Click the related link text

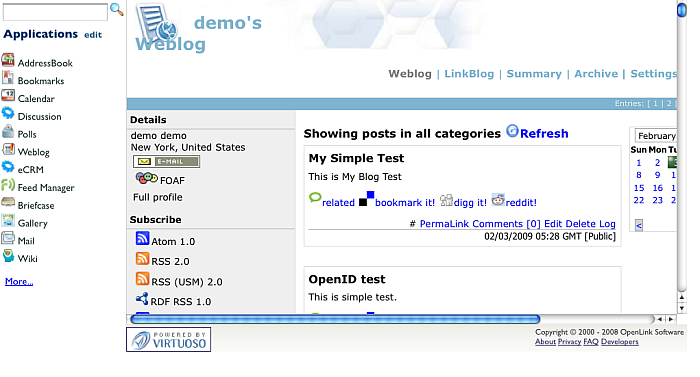click(x=338, y=203)
